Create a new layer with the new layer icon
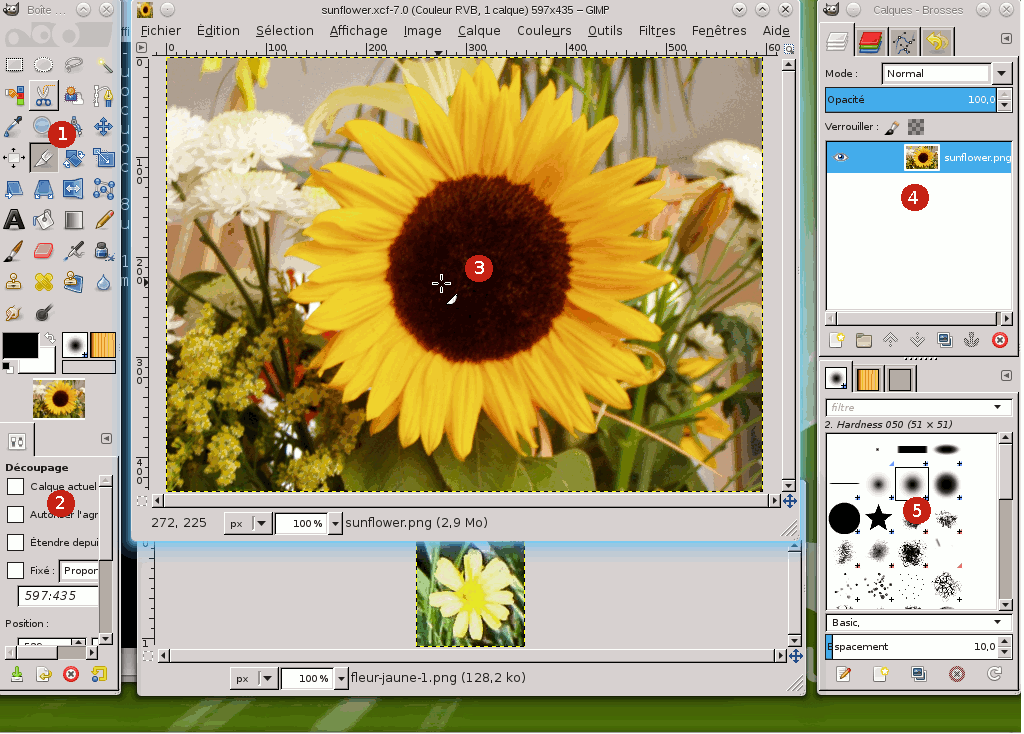Image resolution: width=1024 pixels, height=734 pixels. pyautogui.click(x=837, y=340)
